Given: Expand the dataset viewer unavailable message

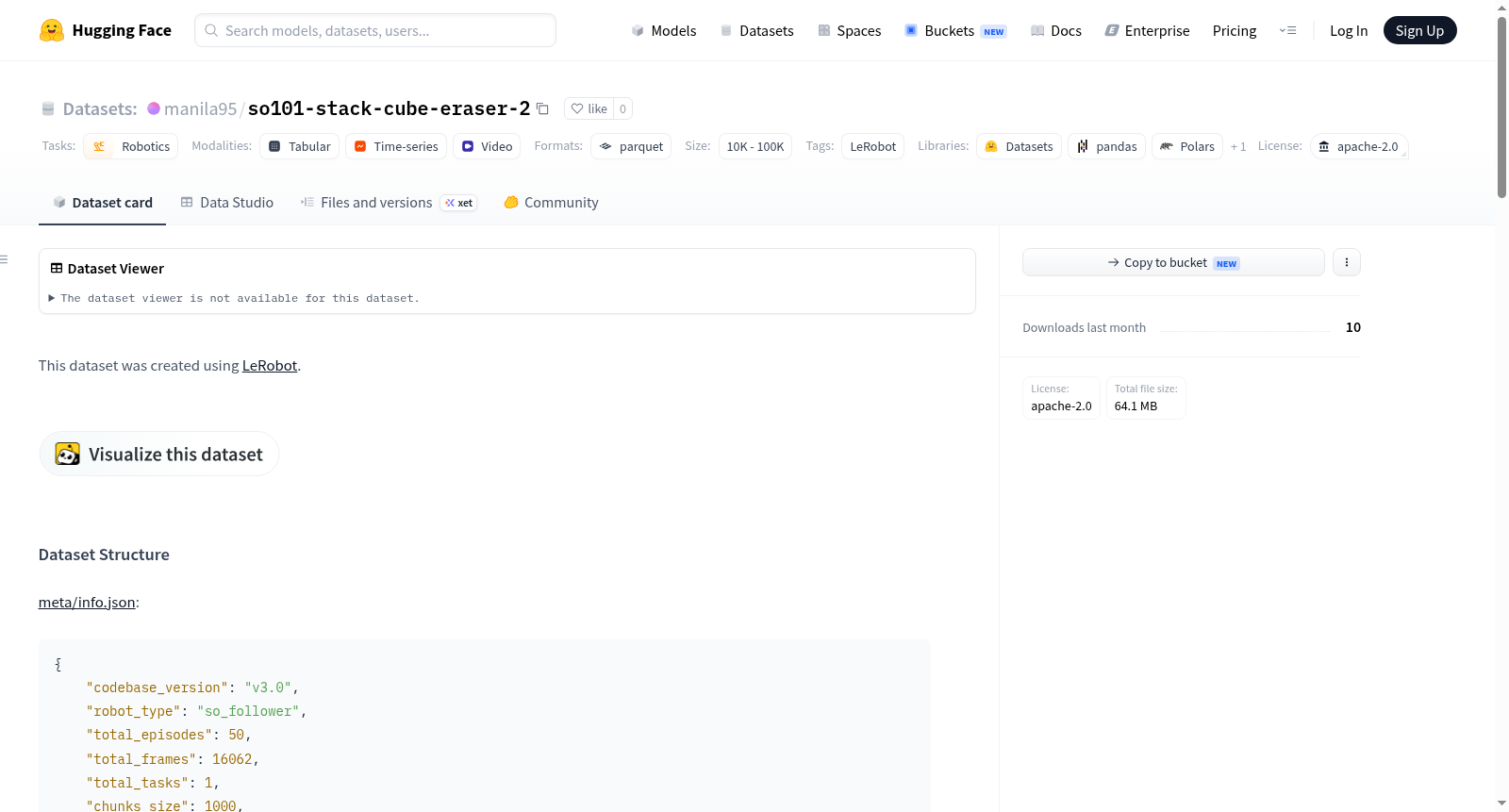Looking at the screenshot, I should [x=235, y=298].
